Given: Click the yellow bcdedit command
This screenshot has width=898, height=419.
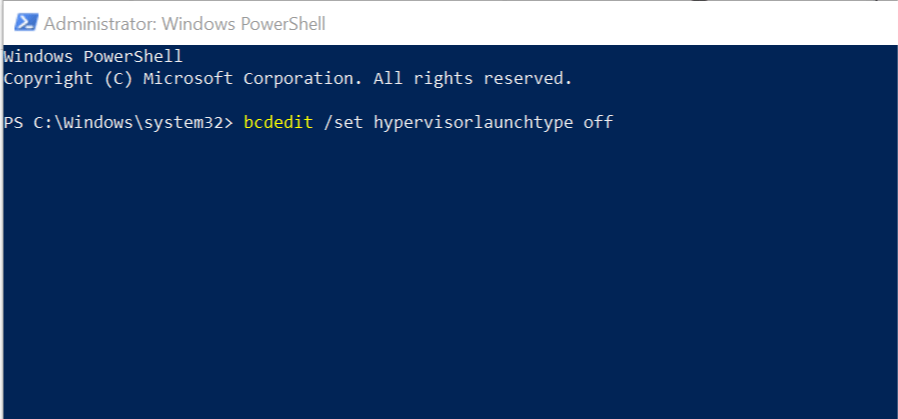Looking at the screenshot, I should click(278, 122).
